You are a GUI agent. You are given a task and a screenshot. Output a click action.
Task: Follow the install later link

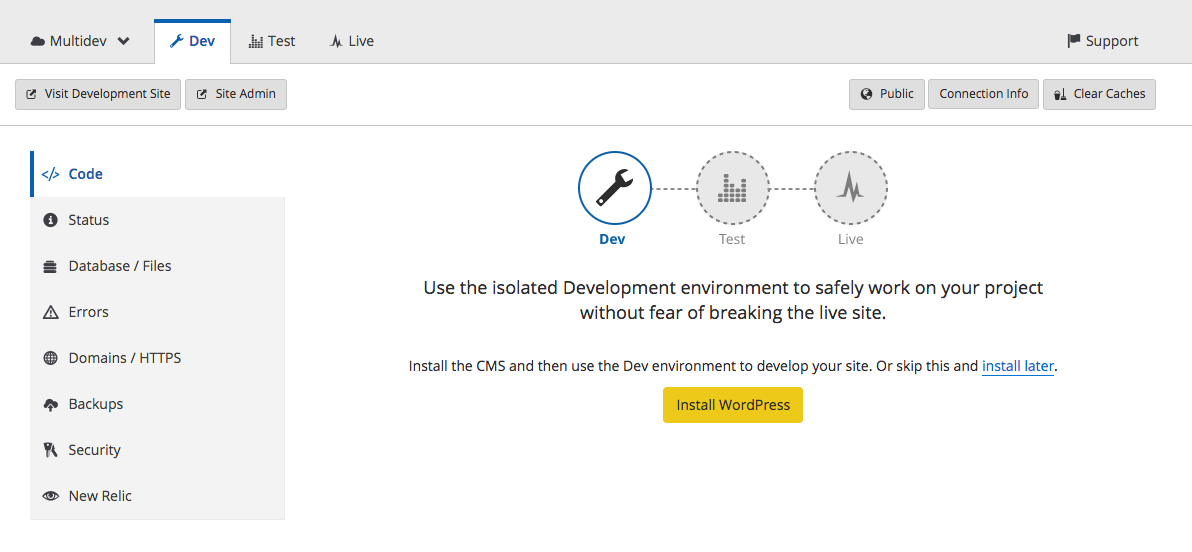point(1018,366)
